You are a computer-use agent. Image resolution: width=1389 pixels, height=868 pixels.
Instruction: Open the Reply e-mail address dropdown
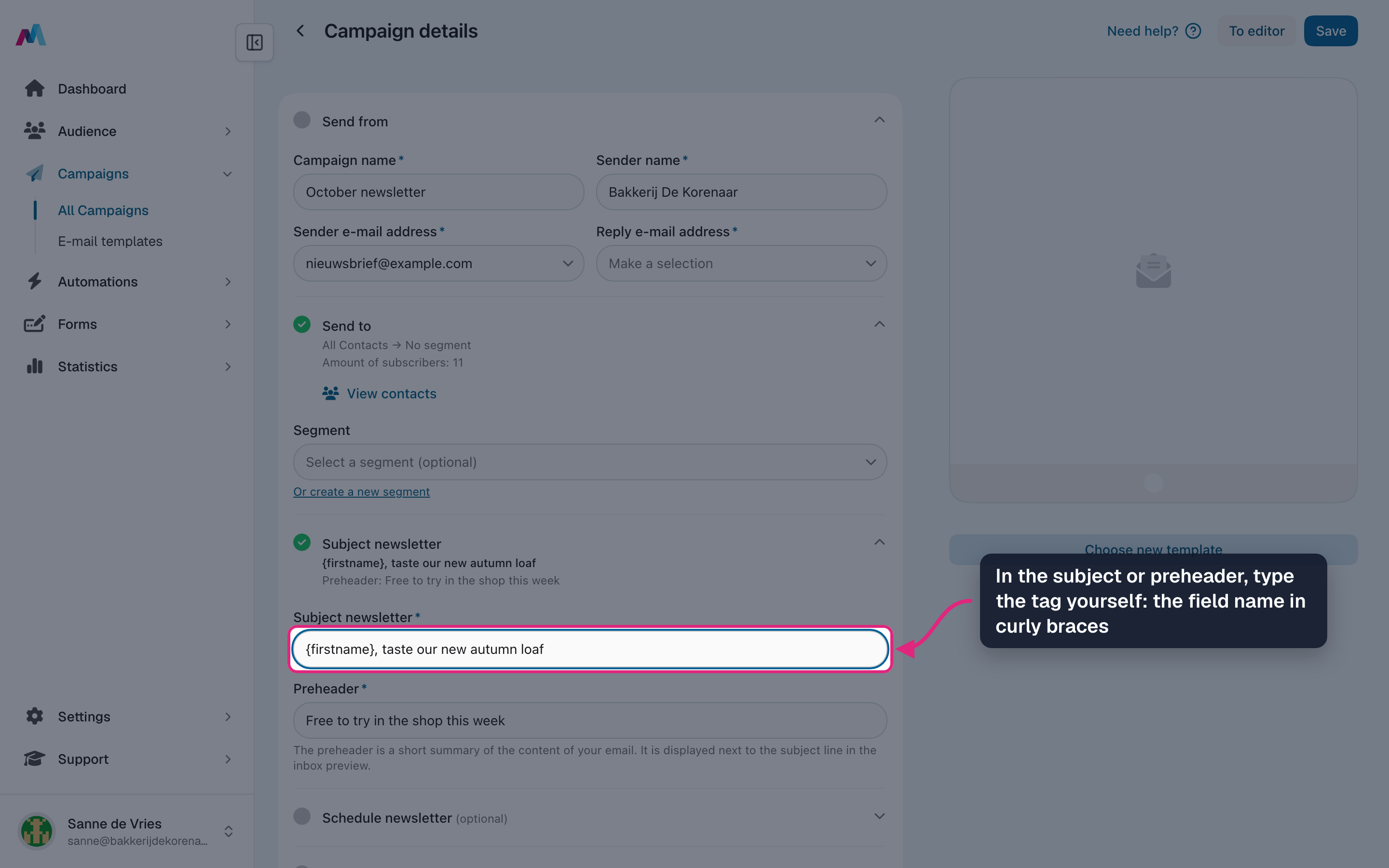click(x=742, y=263)
